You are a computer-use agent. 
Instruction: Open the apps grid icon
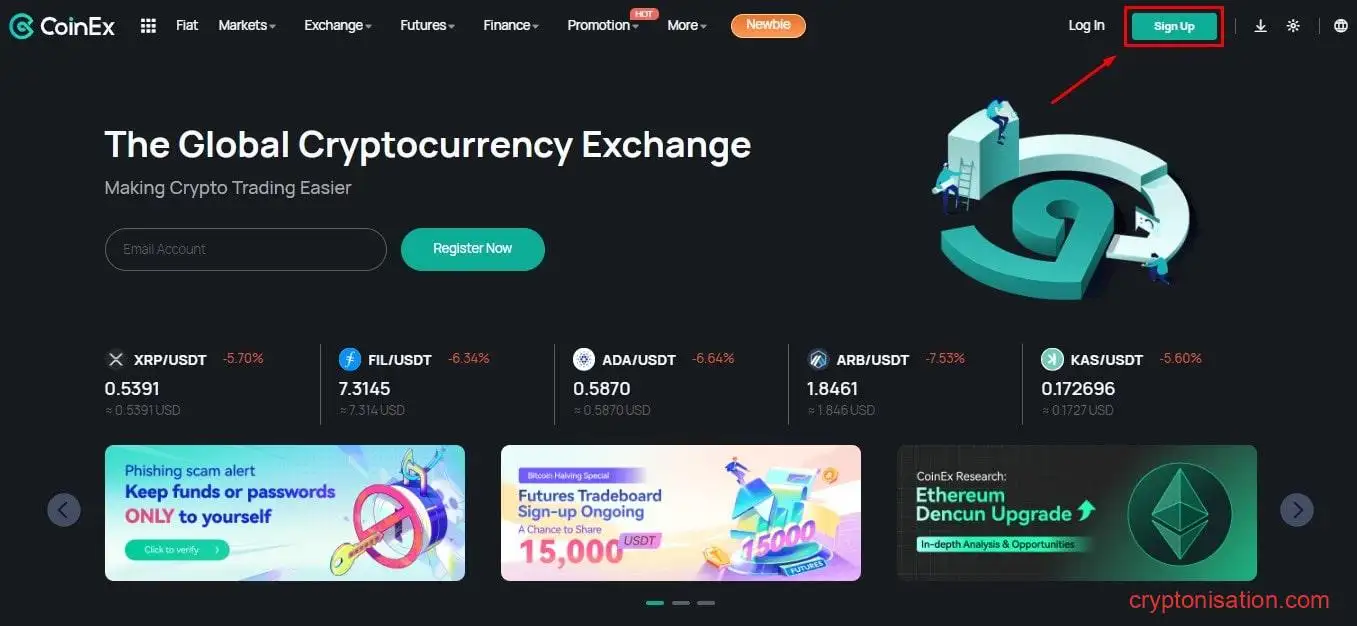click(148, 26)
